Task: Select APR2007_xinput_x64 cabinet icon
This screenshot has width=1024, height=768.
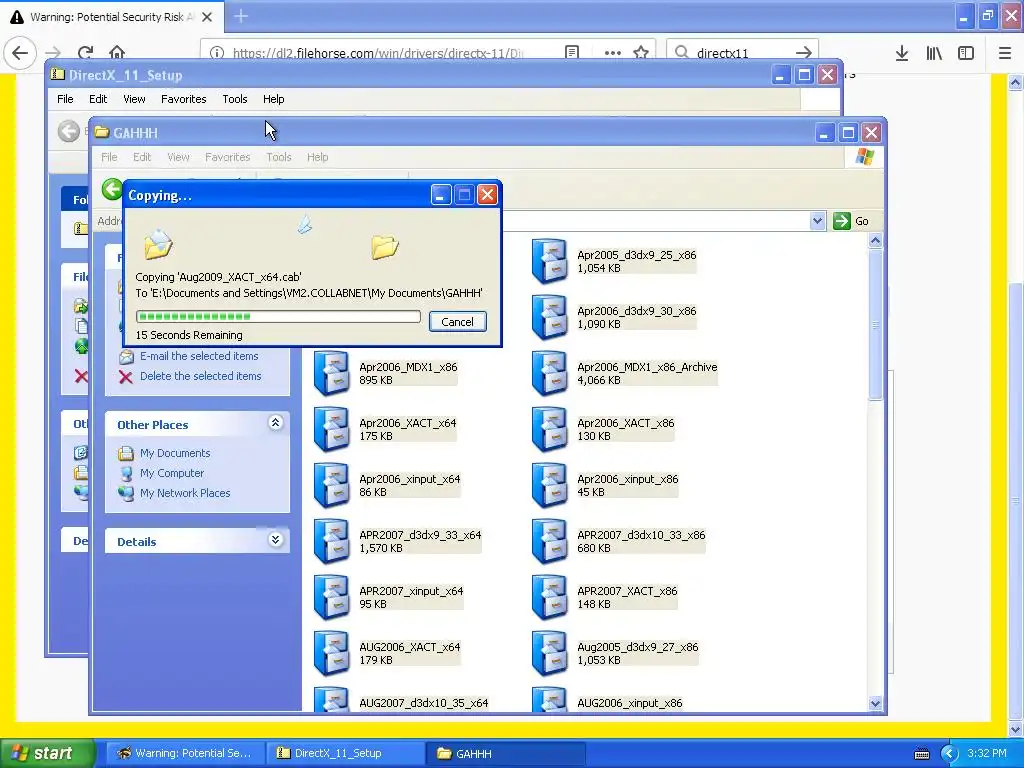Action: click(x=332, y=598)
